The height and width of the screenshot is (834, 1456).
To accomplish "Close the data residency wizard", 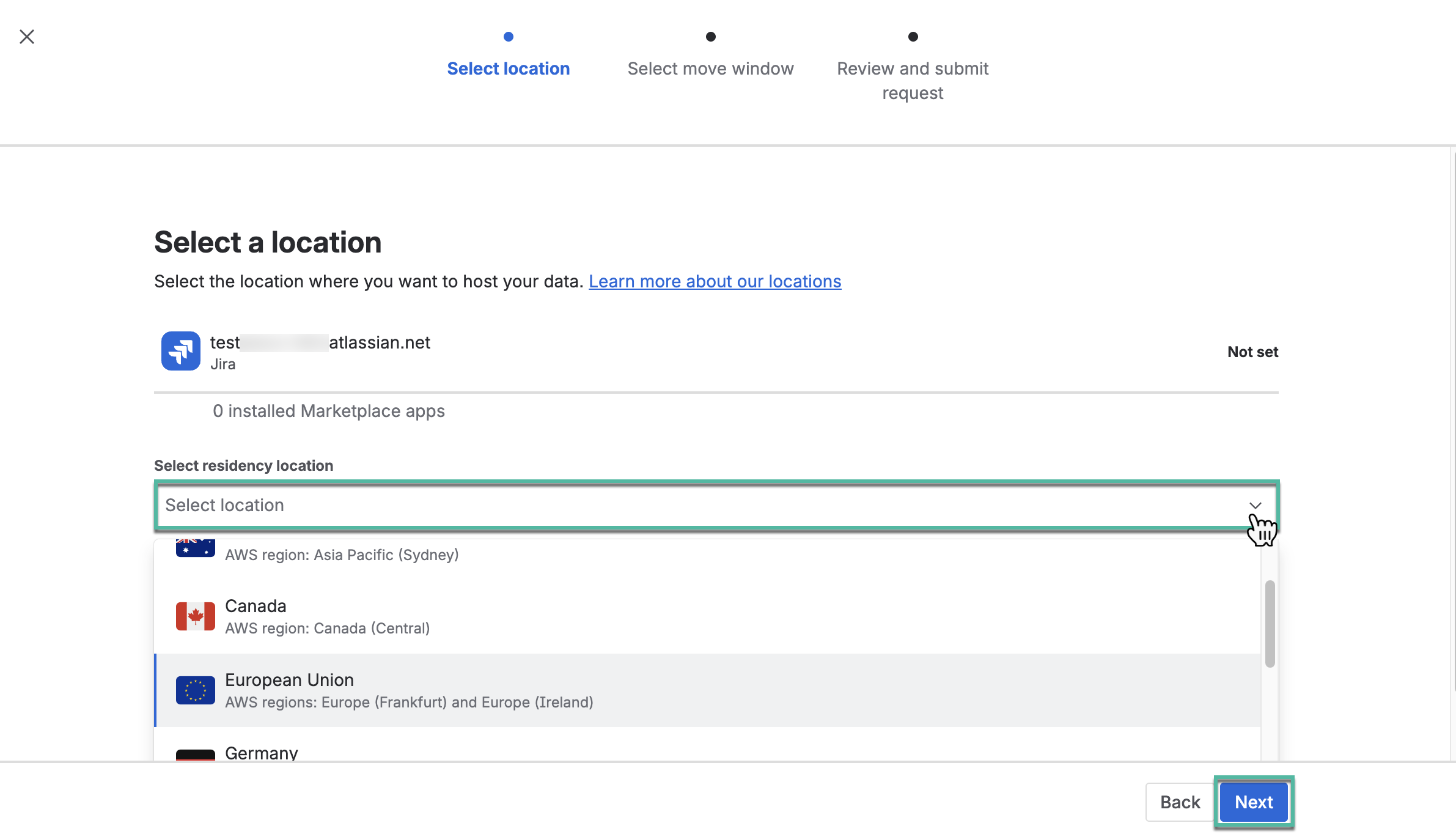I will (x=27, y=37).
